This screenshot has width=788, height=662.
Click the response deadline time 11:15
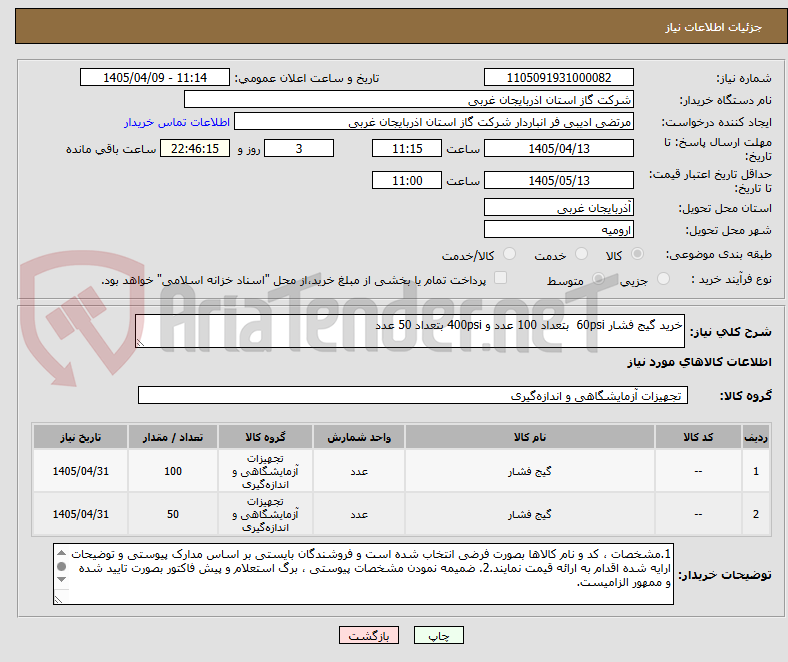tap(407, 148)
